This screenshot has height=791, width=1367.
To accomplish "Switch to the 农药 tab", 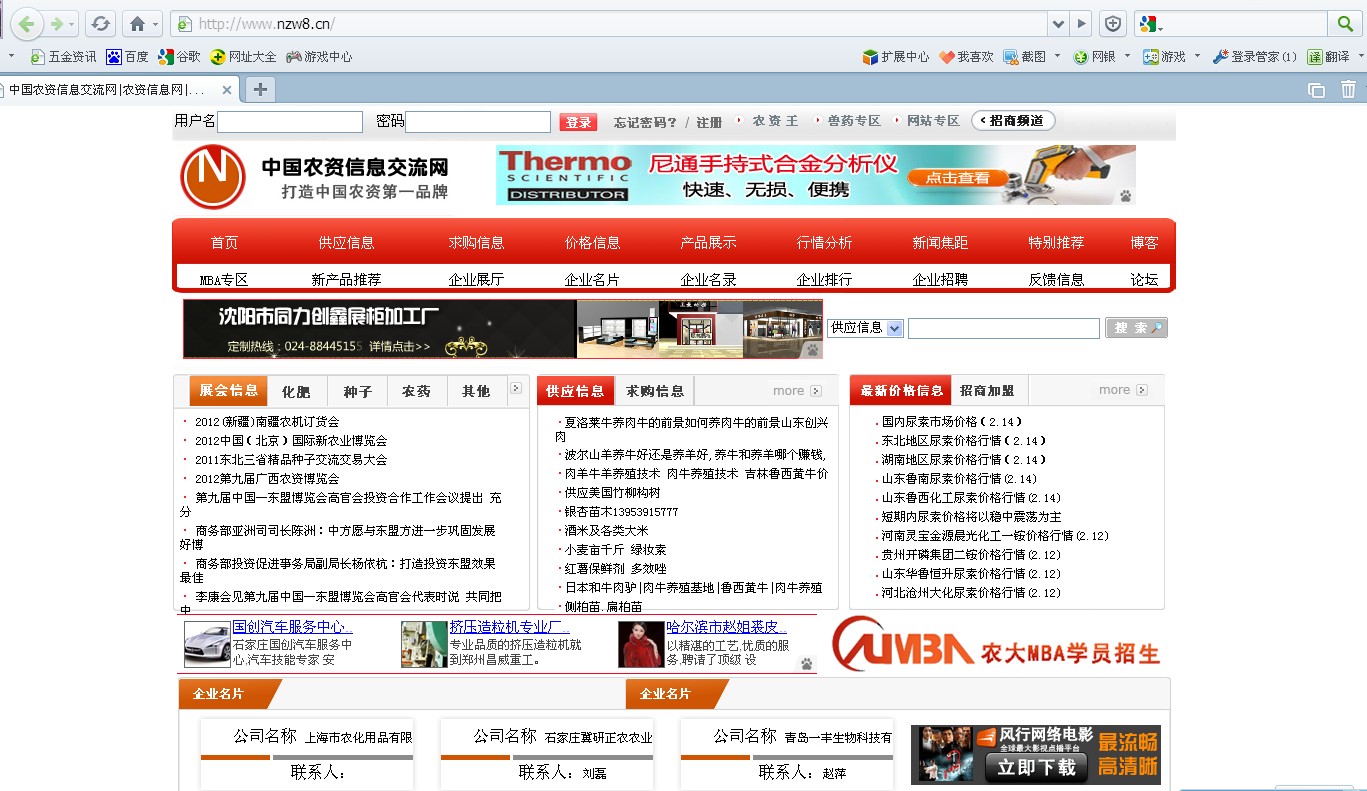I will 416,391.
